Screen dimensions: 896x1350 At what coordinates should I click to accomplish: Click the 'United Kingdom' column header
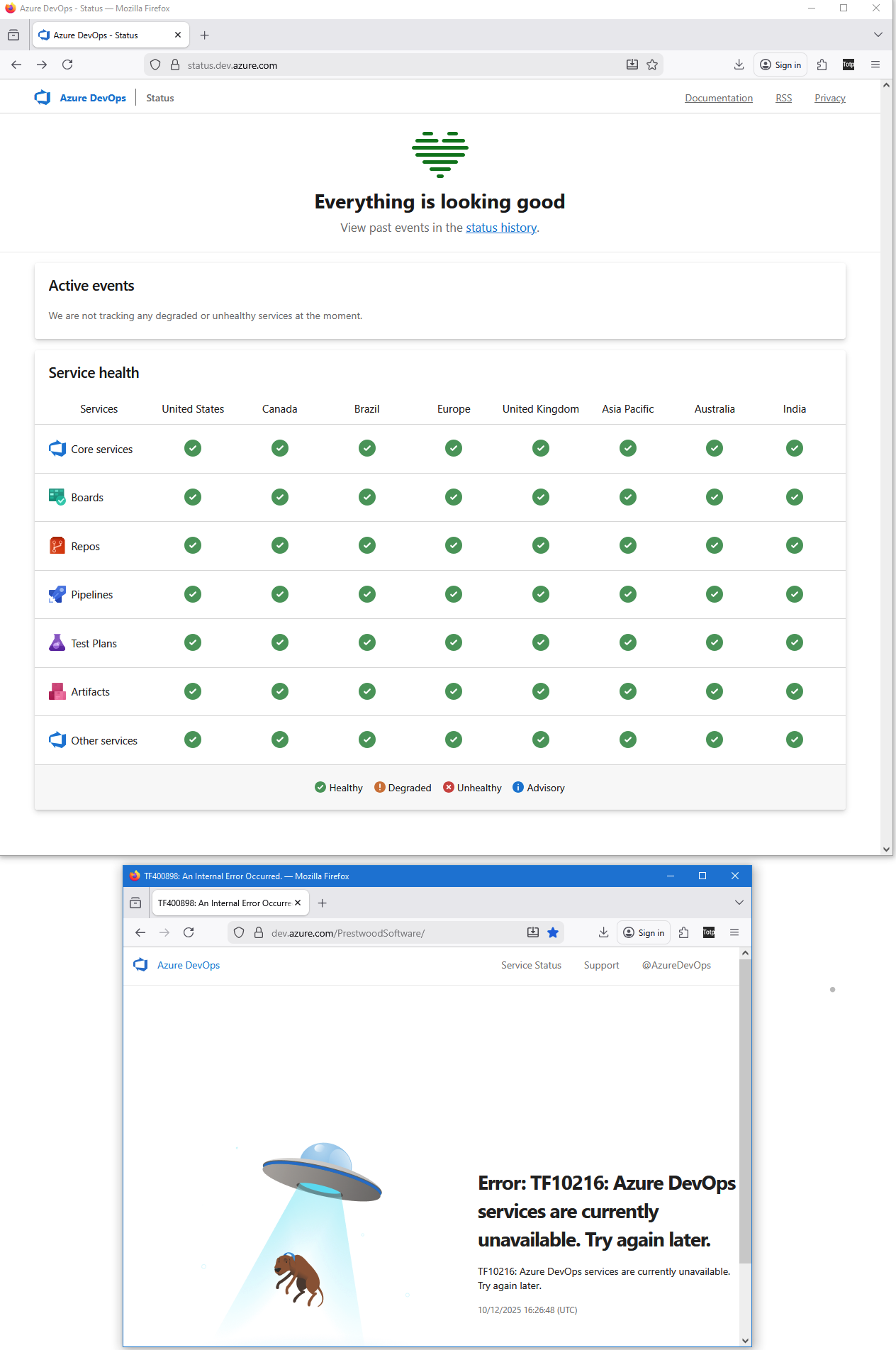[541, 408]
